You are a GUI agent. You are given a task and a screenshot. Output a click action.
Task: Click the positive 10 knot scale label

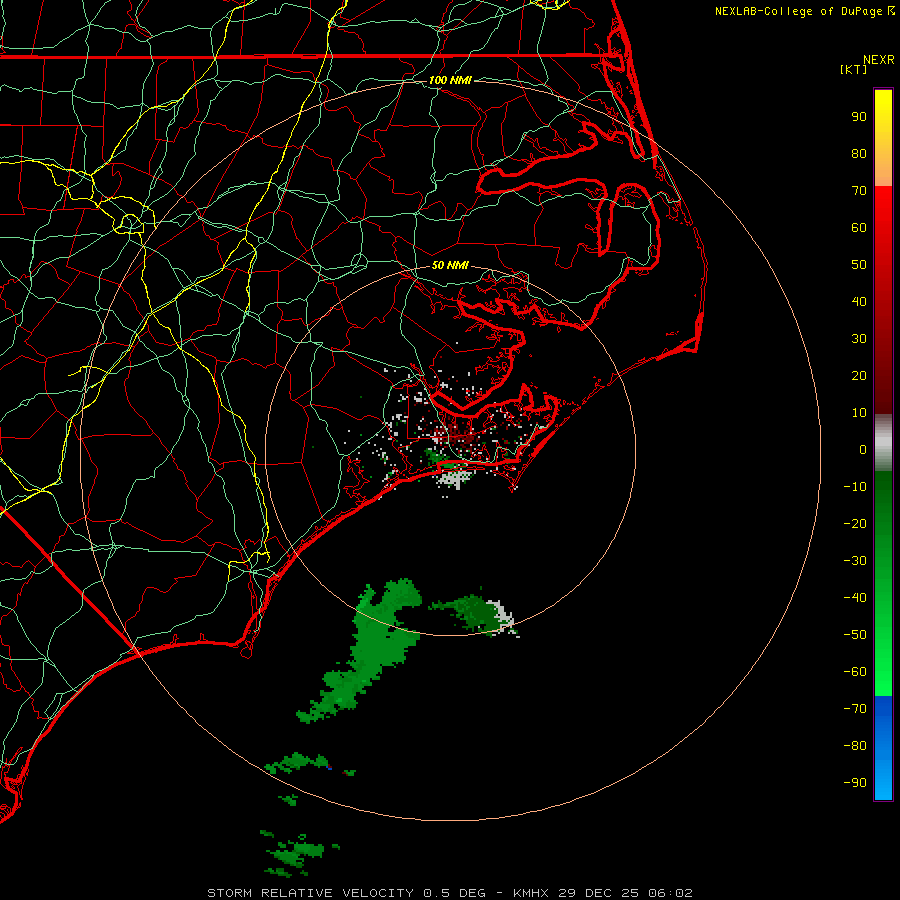(x=859, y=413)
